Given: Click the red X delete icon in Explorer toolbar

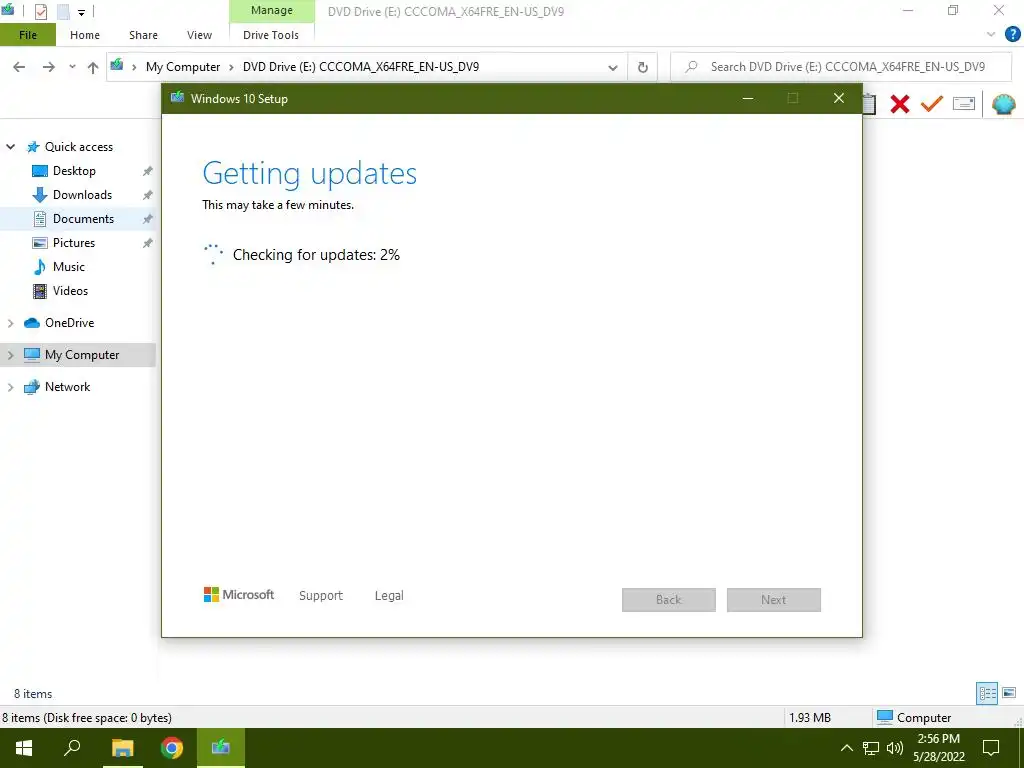Looking at the screenshot, I should click(x=899, y=104).
